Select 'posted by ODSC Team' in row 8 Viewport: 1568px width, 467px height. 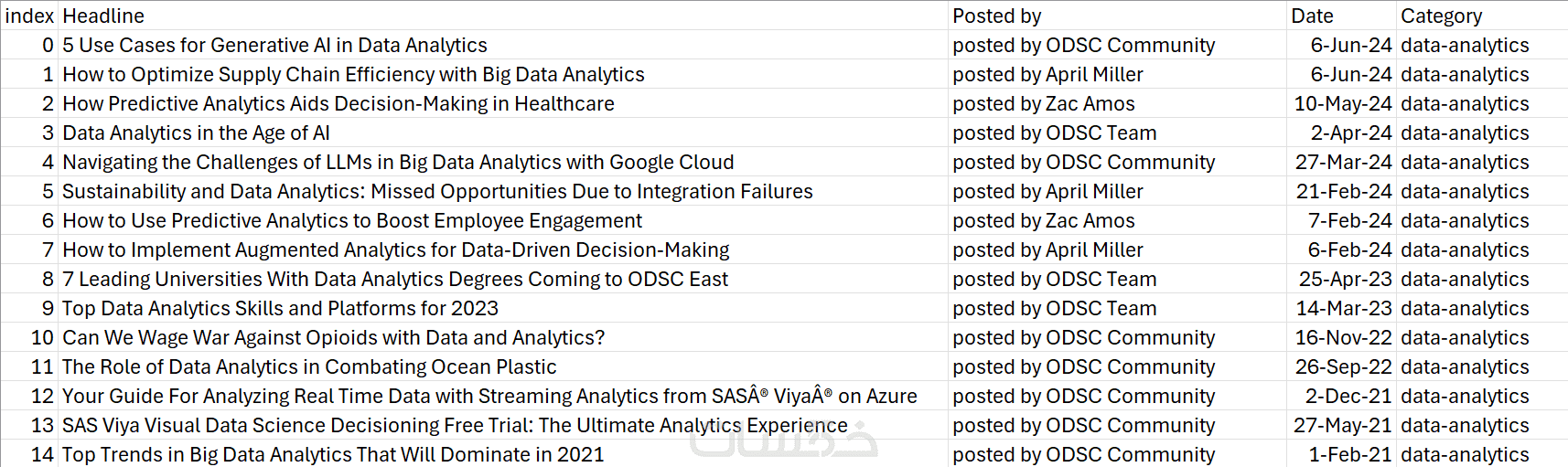[x=1054, y=279]
